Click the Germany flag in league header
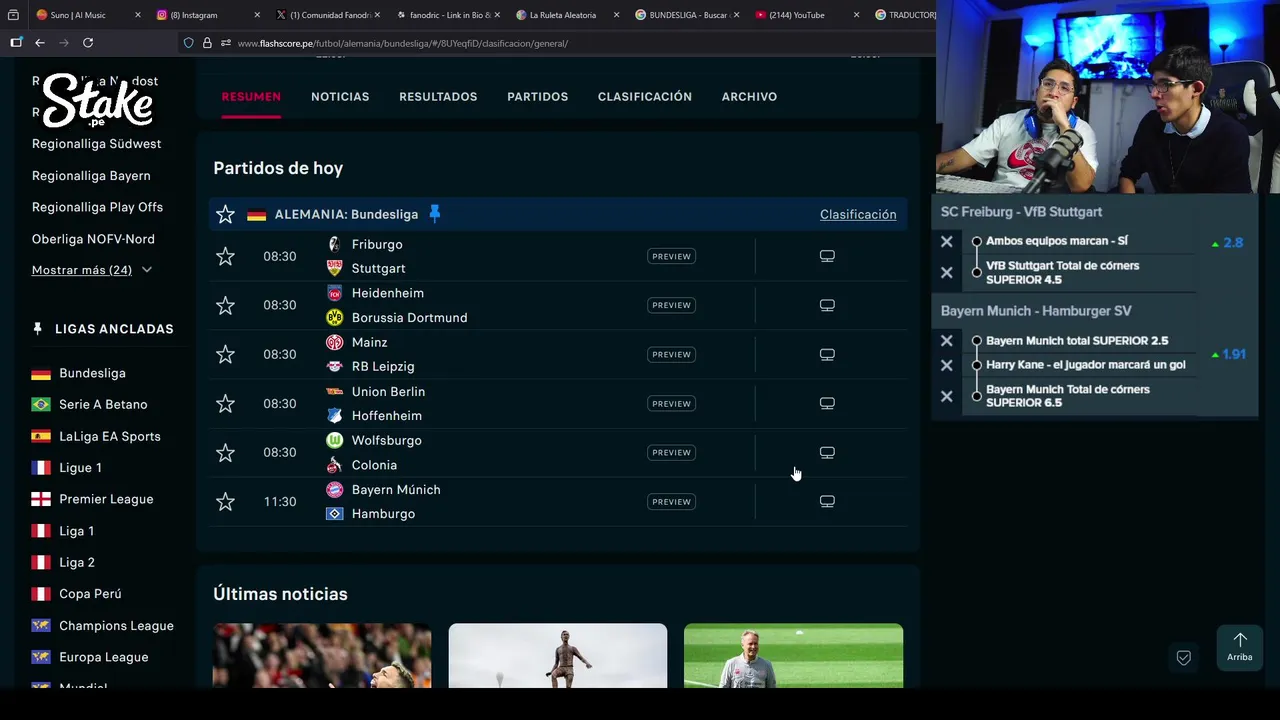 click(x=257, y=214)
